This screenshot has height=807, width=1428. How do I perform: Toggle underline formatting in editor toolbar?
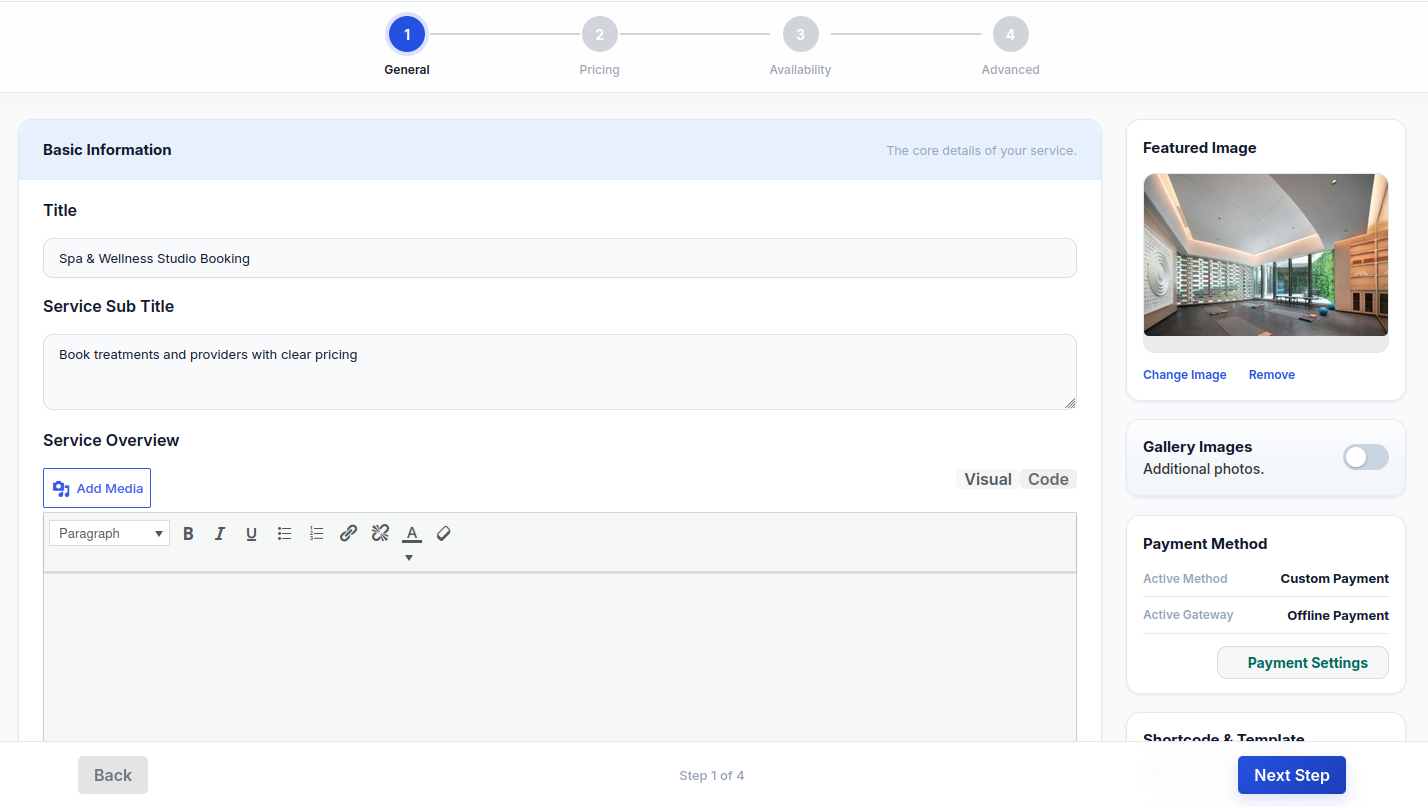(252, 534)
